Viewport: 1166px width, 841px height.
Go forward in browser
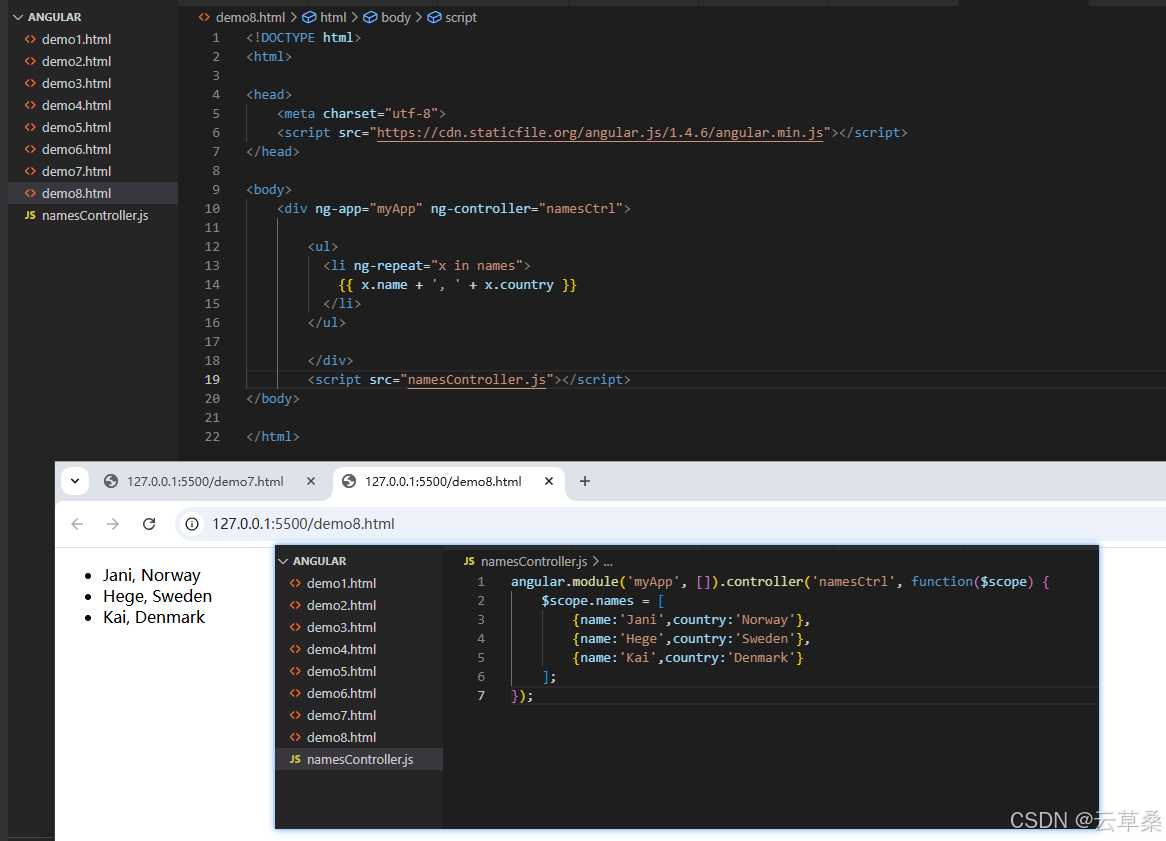coord(112,524)
